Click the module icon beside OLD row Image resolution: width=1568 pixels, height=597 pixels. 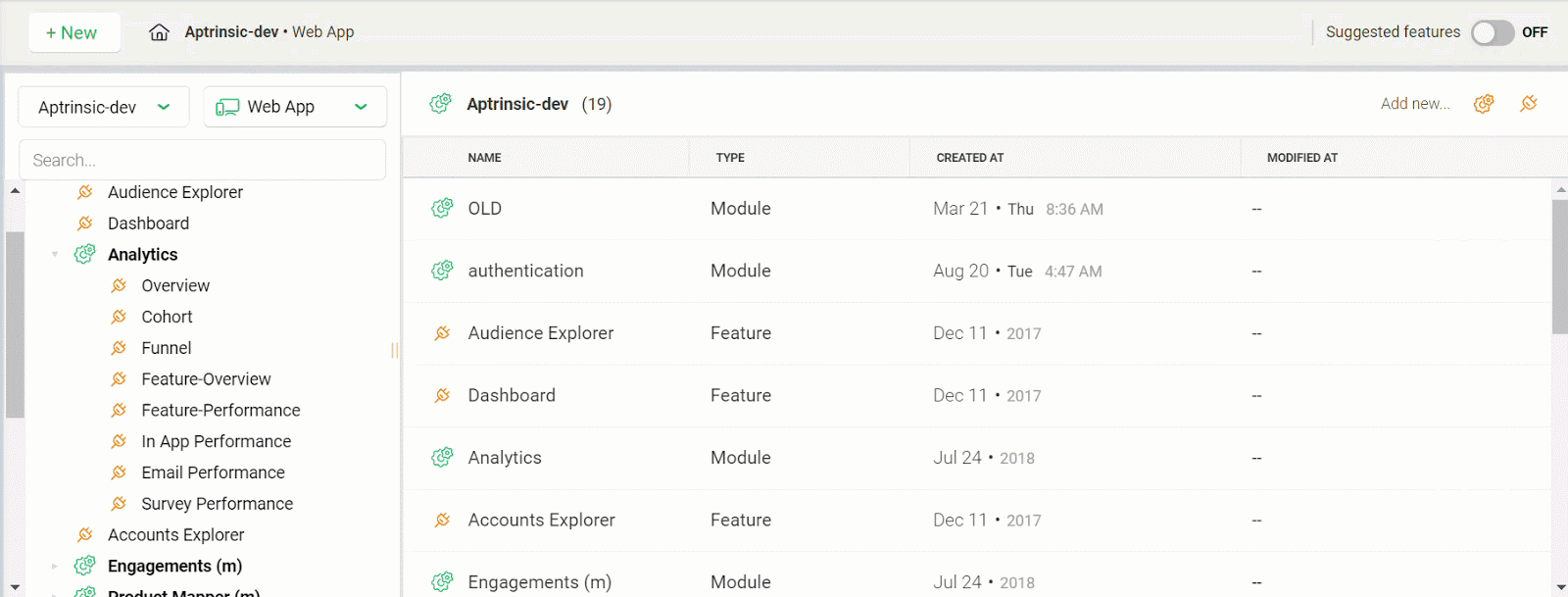(442, 208)
